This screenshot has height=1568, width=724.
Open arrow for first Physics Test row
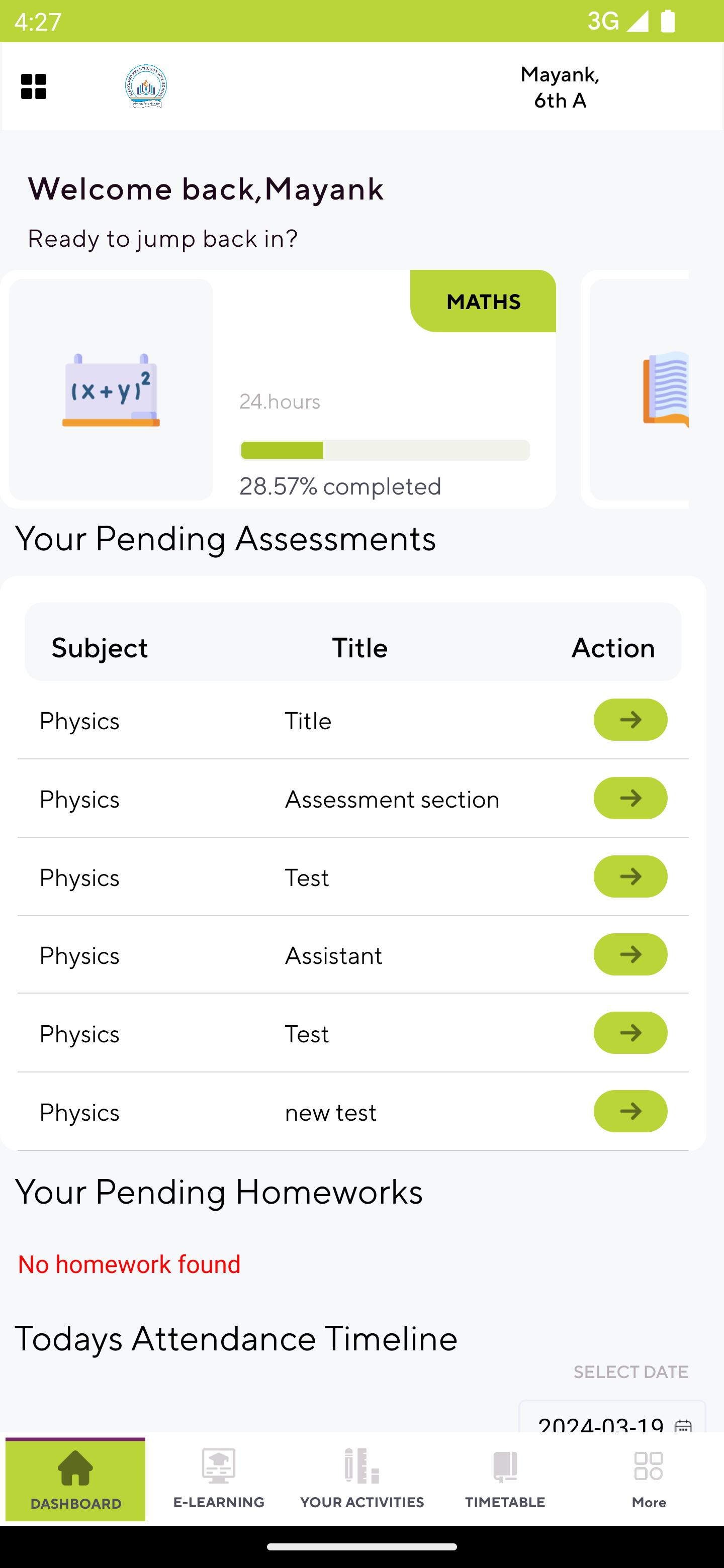(x=630, y=876)
